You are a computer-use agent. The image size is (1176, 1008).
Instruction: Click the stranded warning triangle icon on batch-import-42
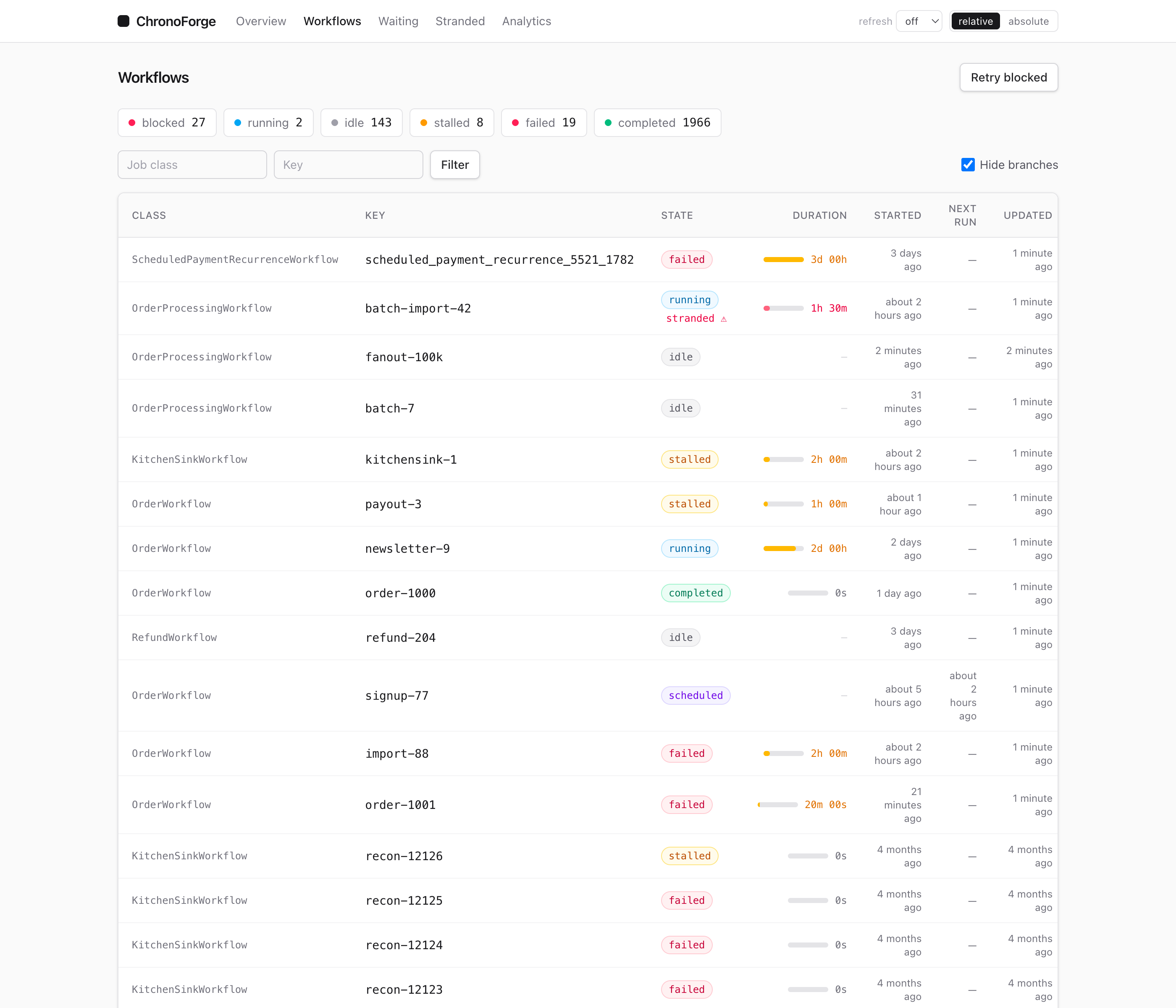click(724, 319)
